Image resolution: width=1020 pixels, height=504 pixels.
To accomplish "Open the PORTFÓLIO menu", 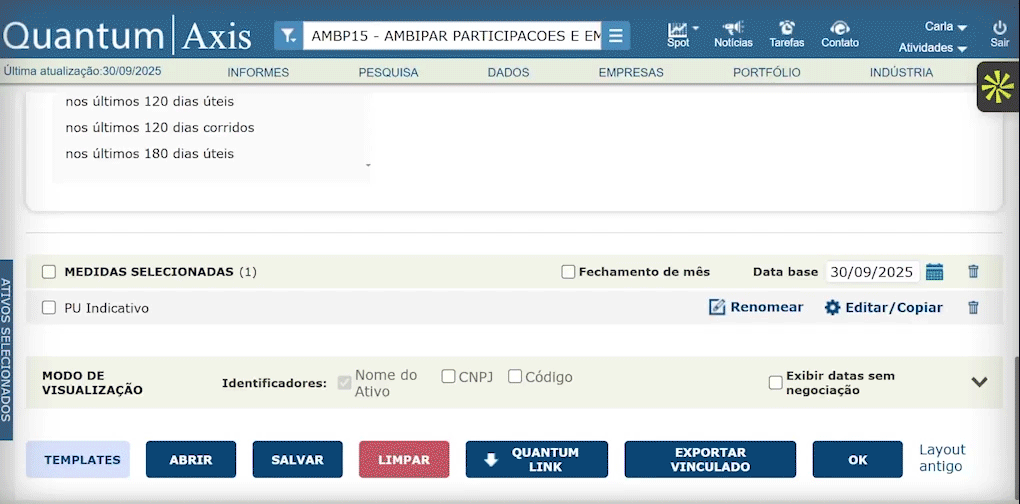I will pyautogui.click(x=766, y=72).
